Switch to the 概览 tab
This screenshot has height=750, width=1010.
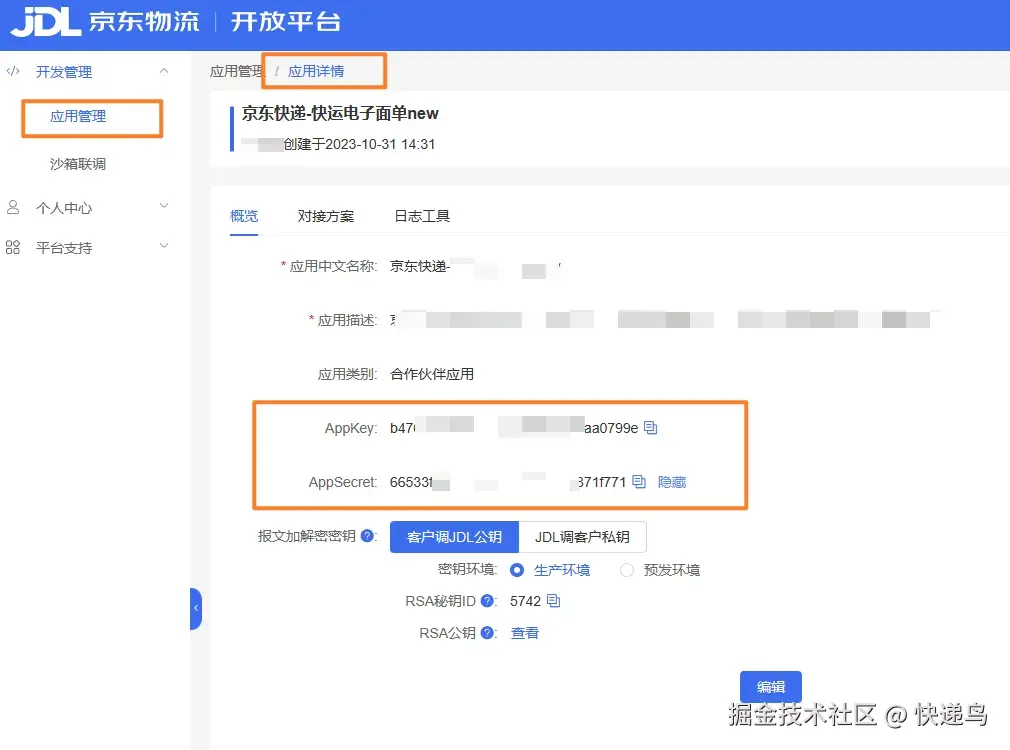pos(244,216)
